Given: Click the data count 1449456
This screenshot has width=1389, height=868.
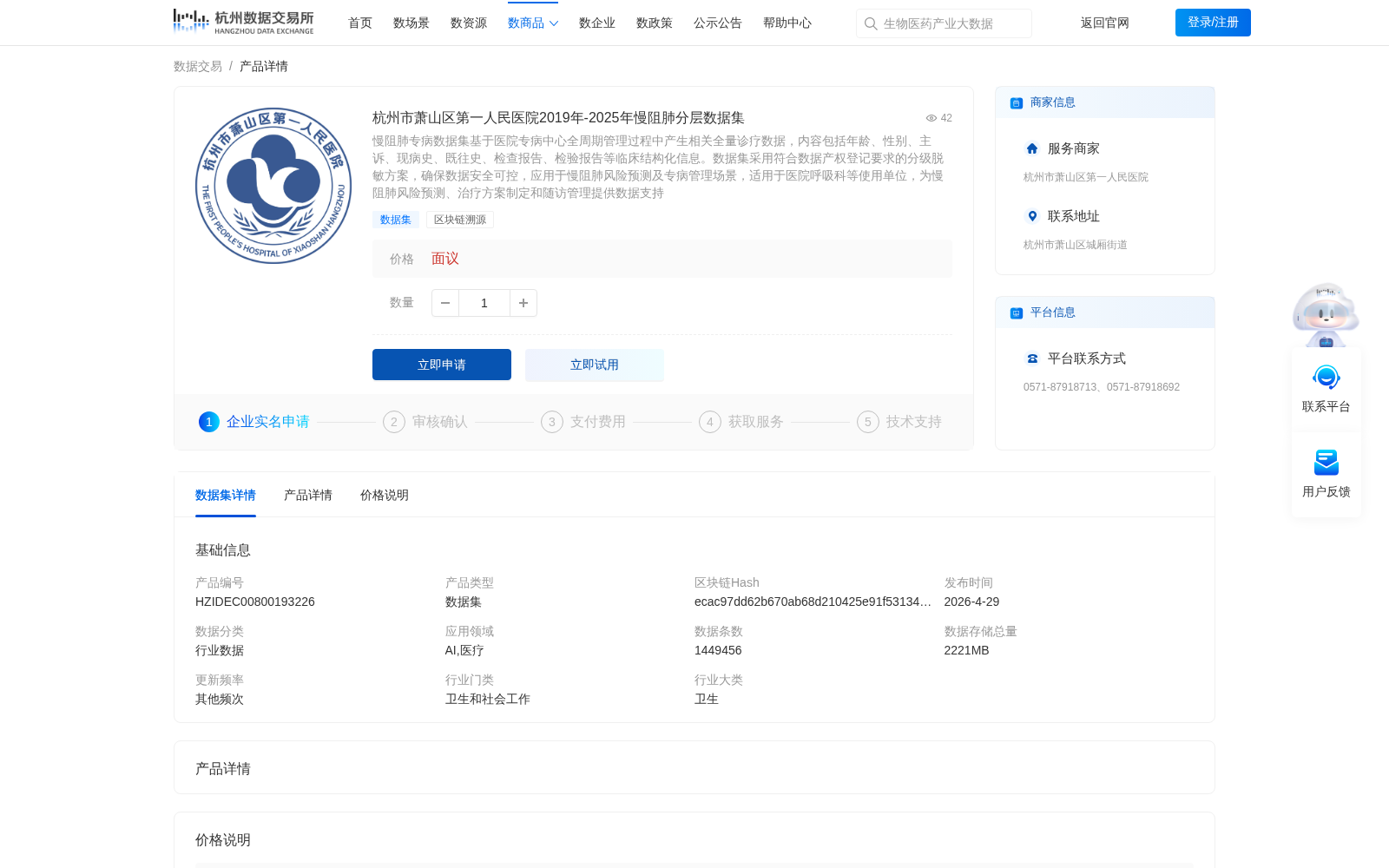Looking at the screenshot, I should [718, 650].
